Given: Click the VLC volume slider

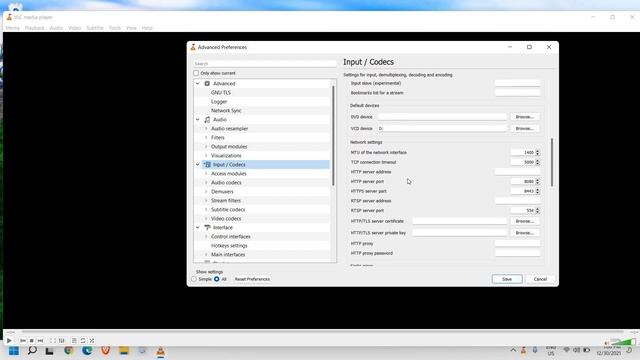Looking at the screenshot, I should [623, 342].
